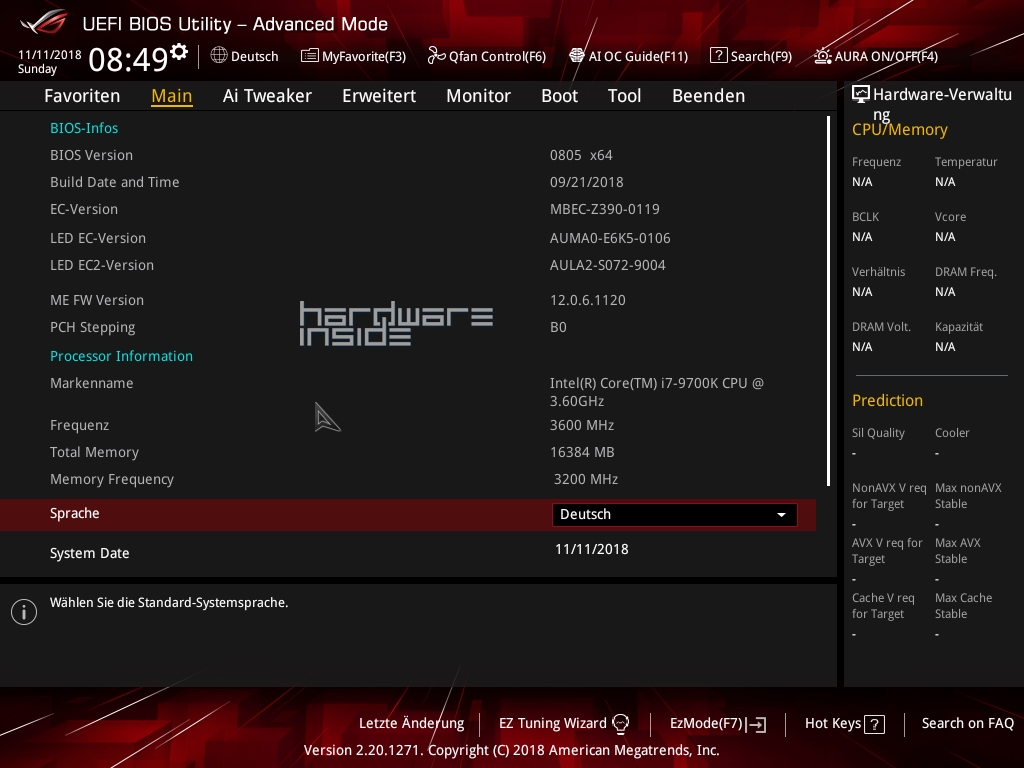Click the EC-Version value MBEC-Z390-0119
The width and height of the screenshot is (1024, 768).
605,209
